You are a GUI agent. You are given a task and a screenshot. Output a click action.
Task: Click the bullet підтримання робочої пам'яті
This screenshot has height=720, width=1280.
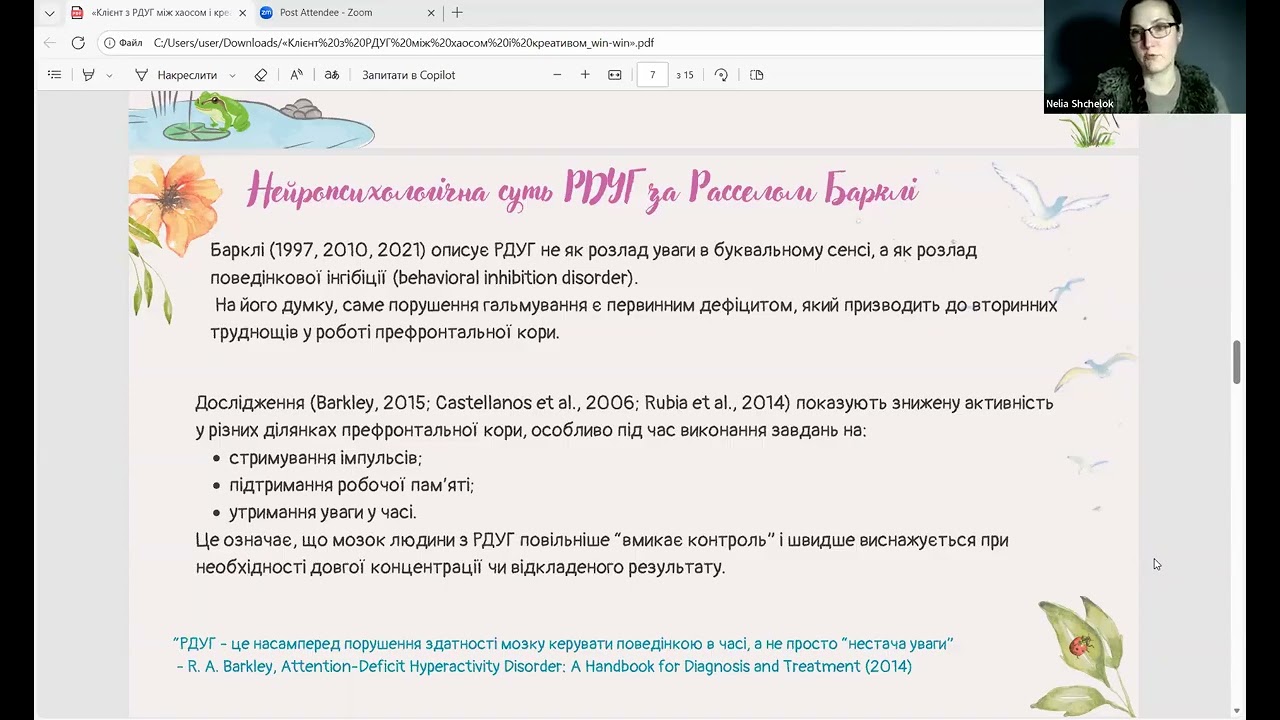[351, 485]
